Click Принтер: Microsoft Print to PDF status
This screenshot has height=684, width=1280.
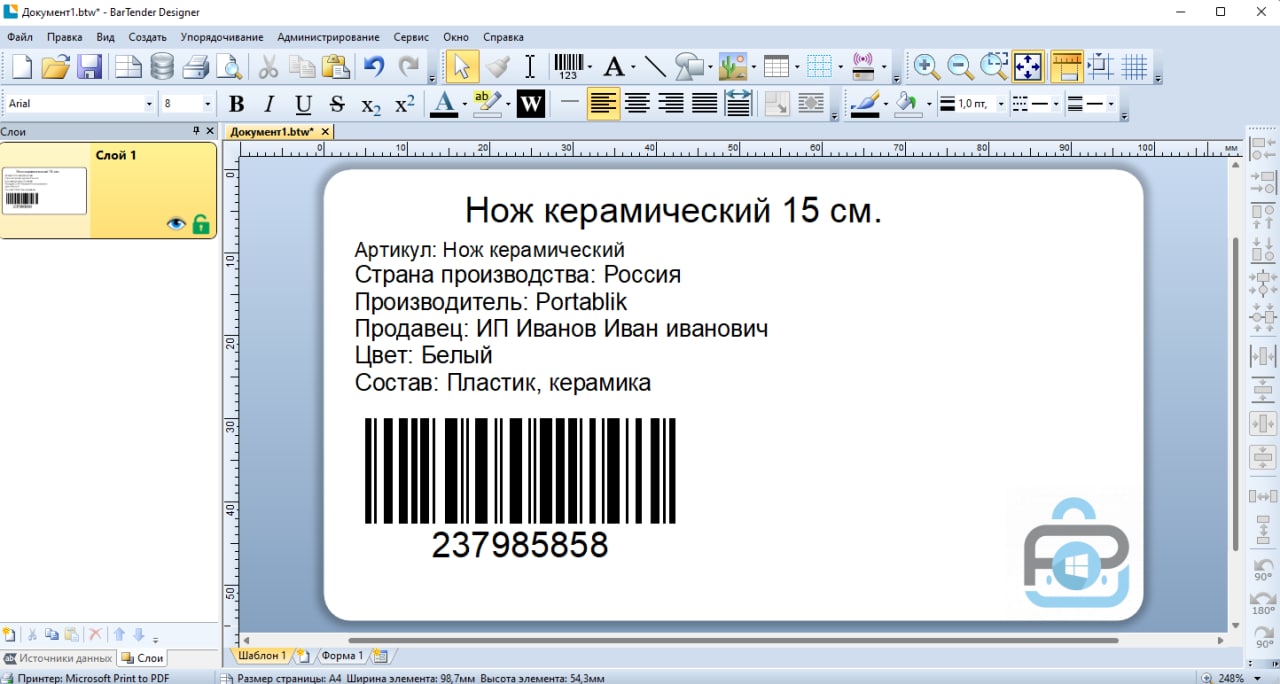click(x=87, y=678)
